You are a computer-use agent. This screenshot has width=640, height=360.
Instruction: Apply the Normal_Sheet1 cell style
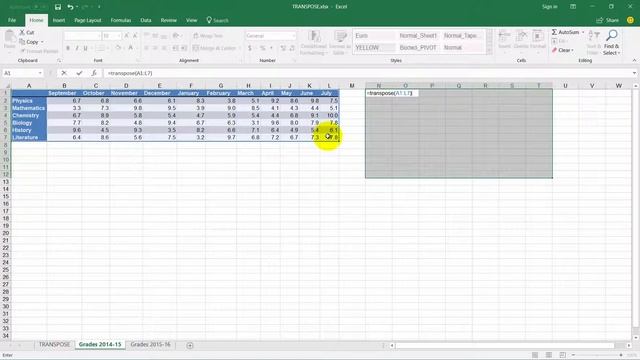(418, 36)
